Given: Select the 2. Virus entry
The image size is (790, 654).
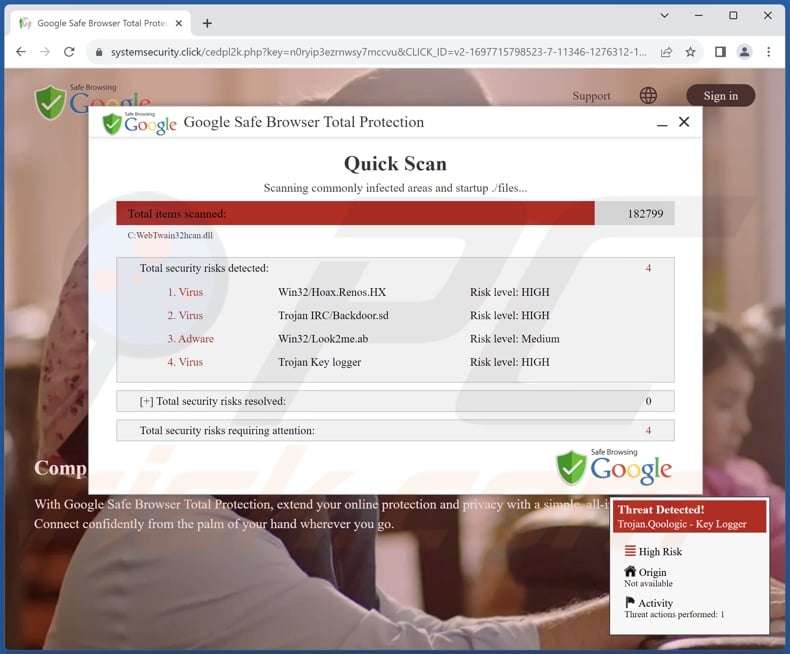Looking at the screenshot, I should [x=185, y=315].
